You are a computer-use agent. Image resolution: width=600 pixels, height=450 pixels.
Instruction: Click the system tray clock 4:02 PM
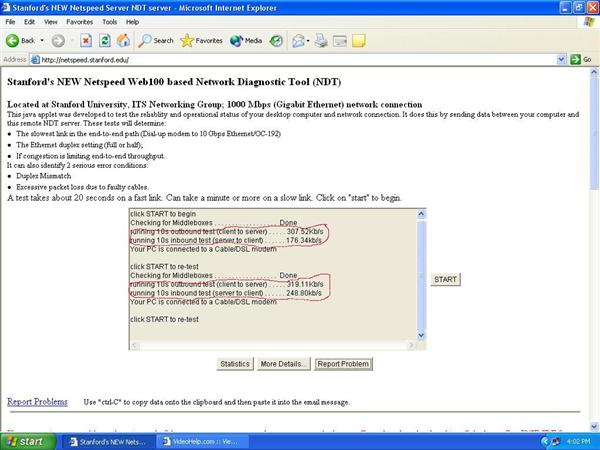coord(579,442)
